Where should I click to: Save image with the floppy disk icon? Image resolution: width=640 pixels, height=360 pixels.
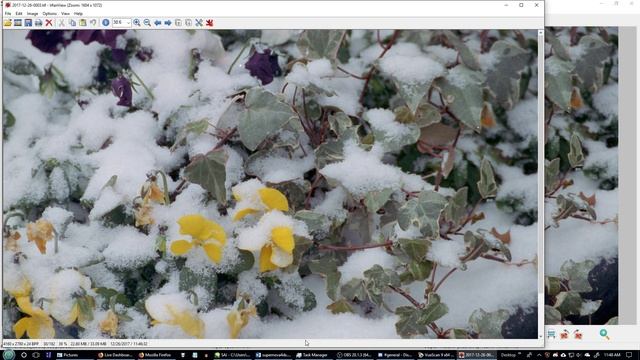(x=28, y=23)
